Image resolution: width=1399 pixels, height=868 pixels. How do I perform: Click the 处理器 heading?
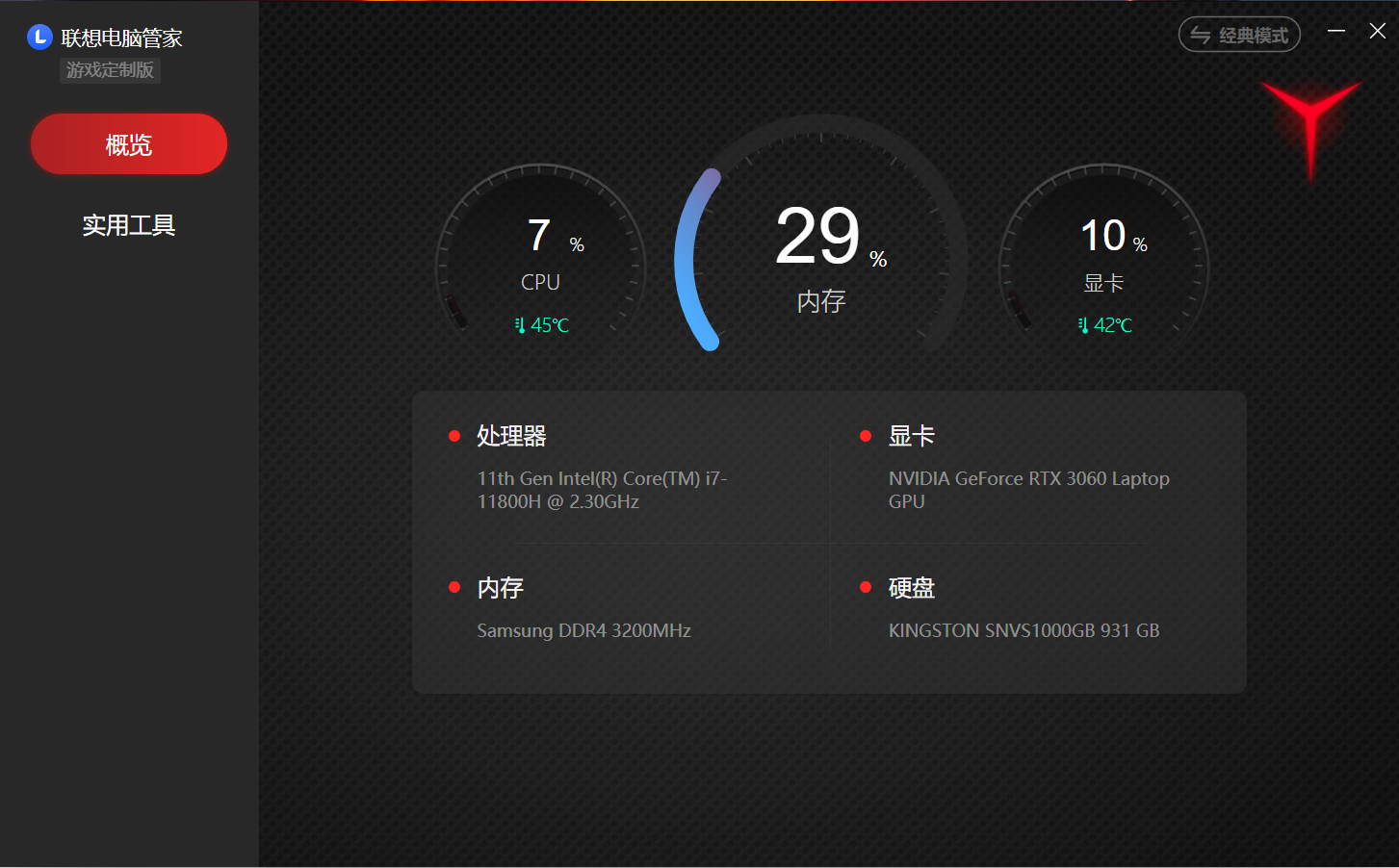coord(511,436)
